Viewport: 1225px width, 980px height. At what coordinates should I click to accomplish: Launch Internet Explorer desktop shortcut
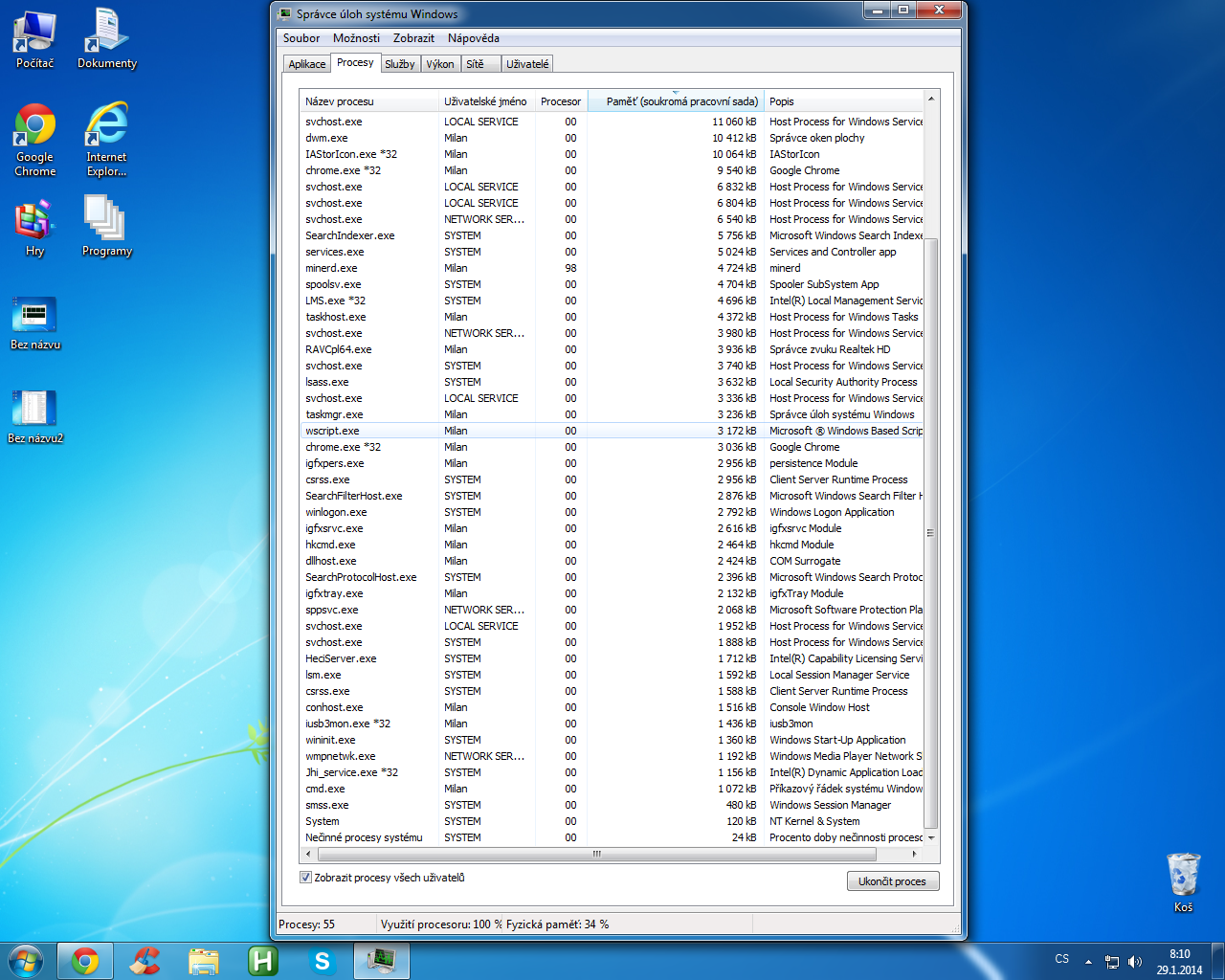[106, 140]
